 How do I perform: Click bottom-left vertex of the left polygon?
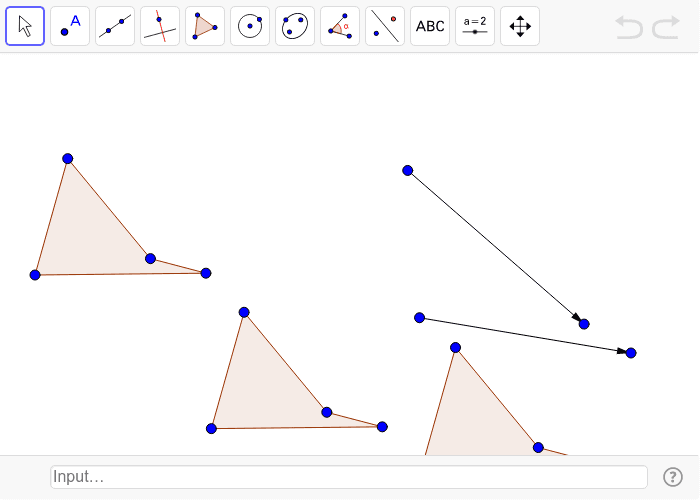[35, 275]
